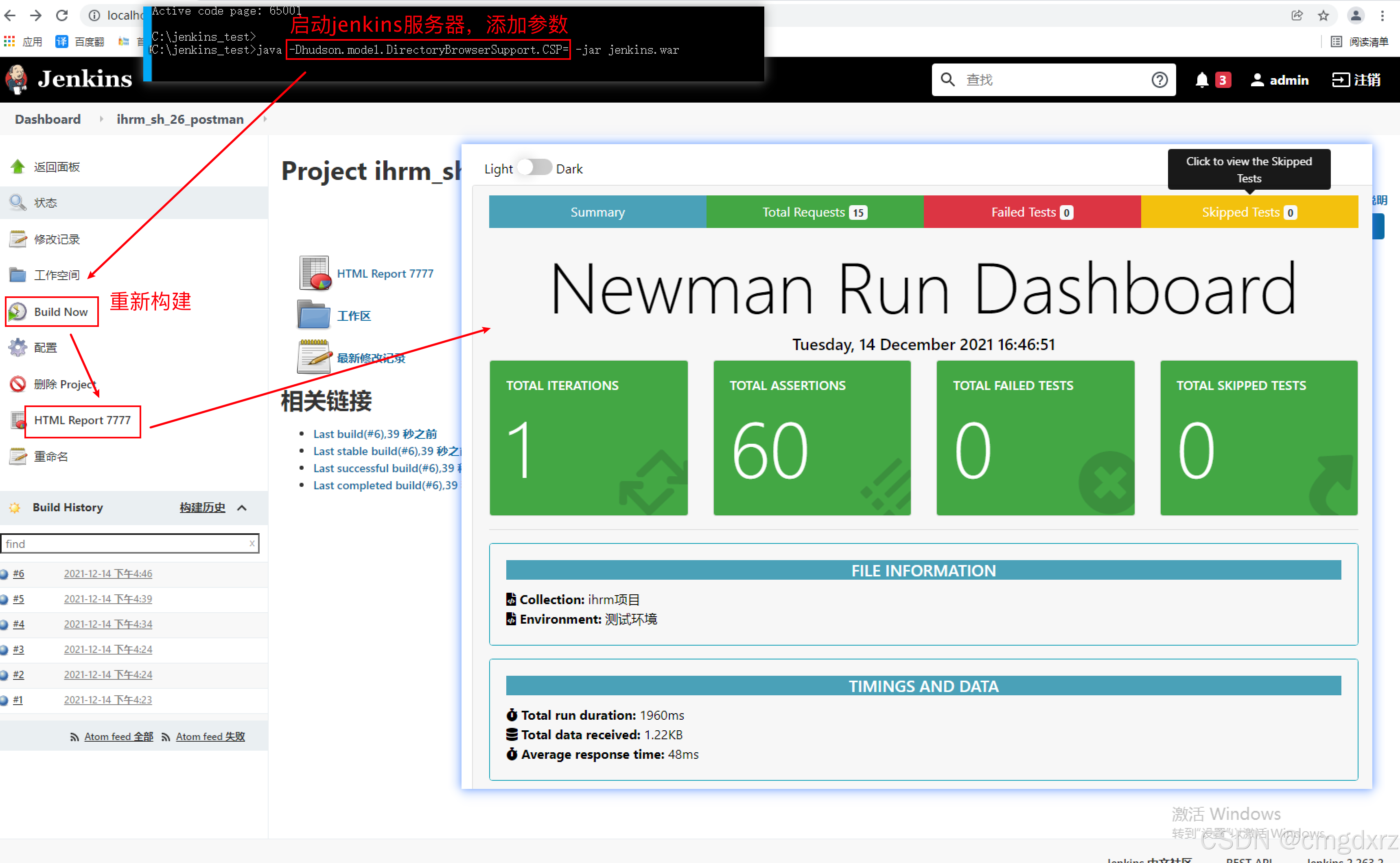Open the reading list button
Screen dimensions: 1400x863
pos(1359,41)
